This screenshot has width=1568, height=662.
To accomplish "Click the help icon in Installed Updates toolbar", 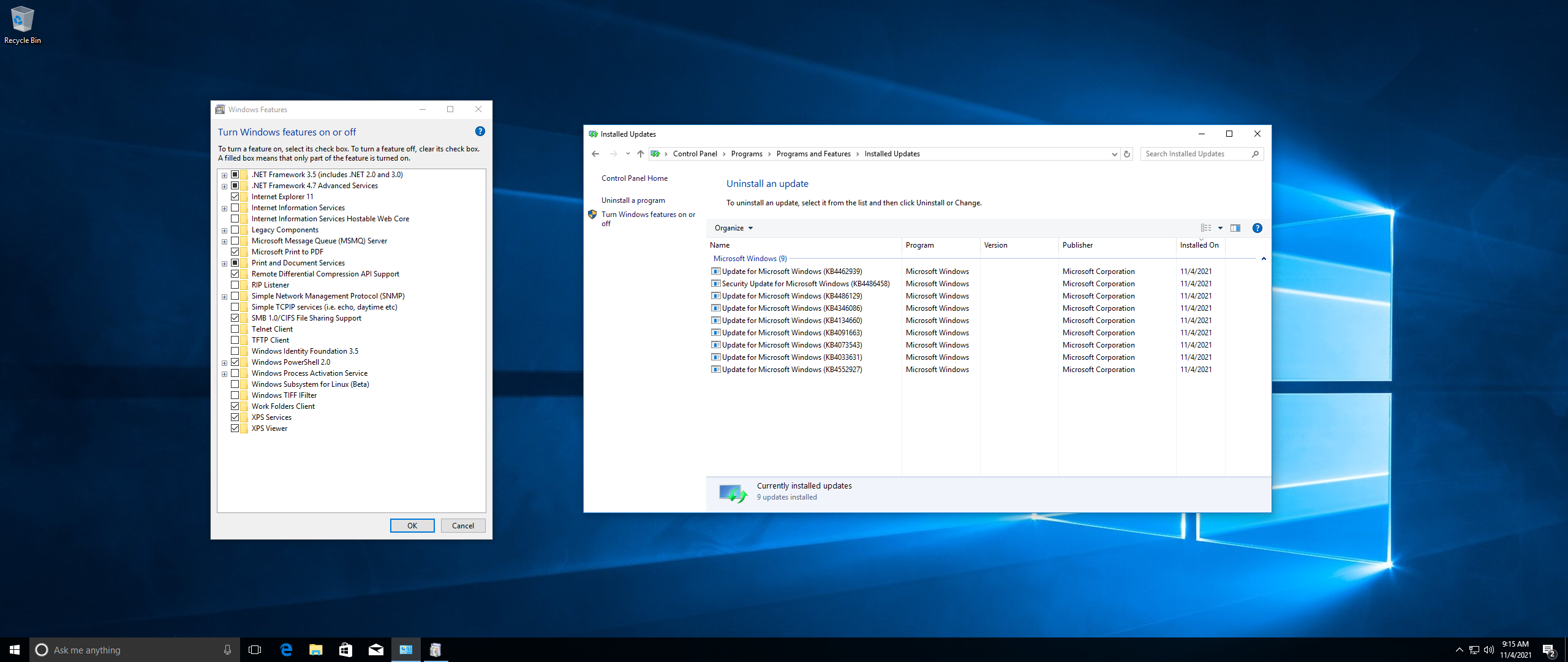I will [1257, 228].
